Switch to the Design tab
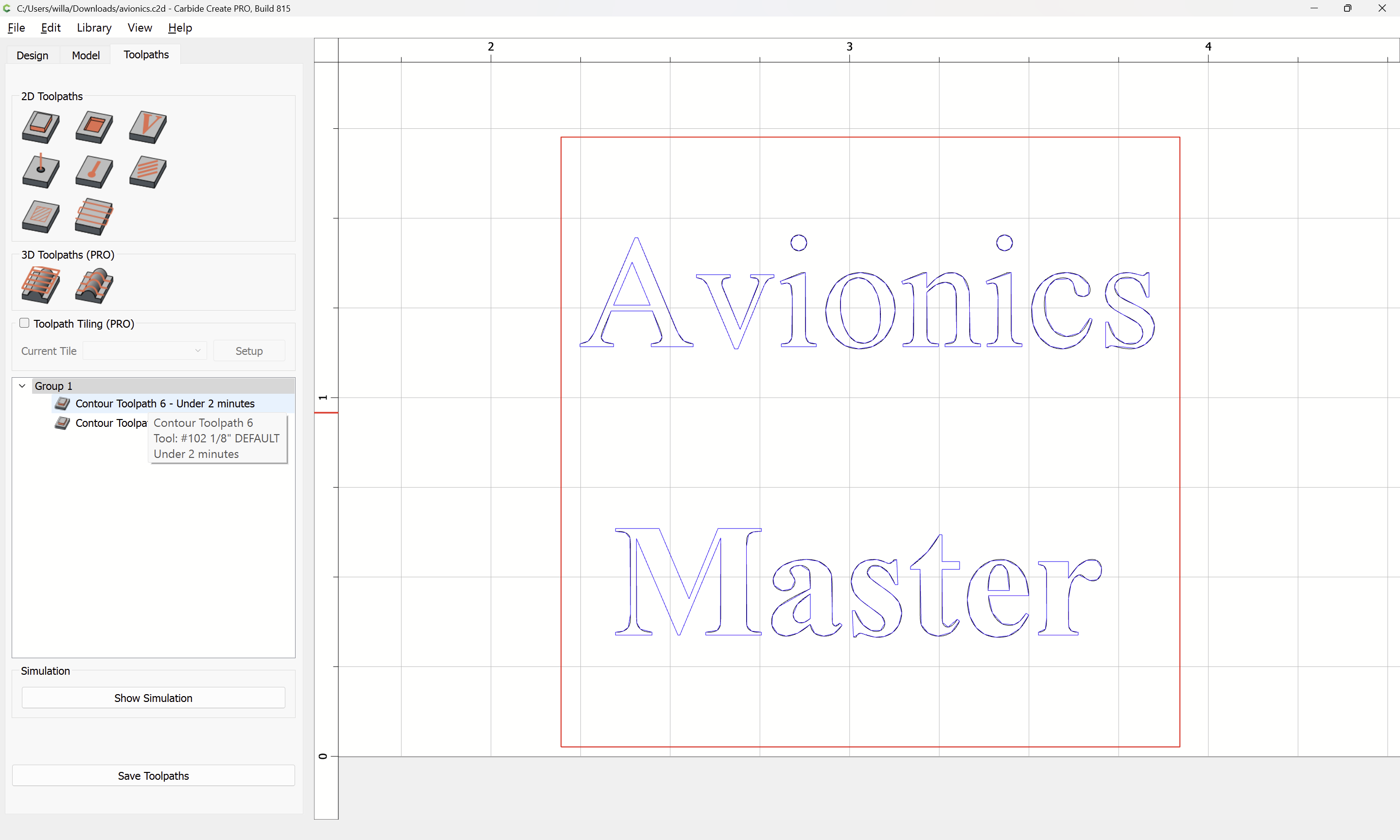This screenshot has width=1400, height=840. coord(32,55)
